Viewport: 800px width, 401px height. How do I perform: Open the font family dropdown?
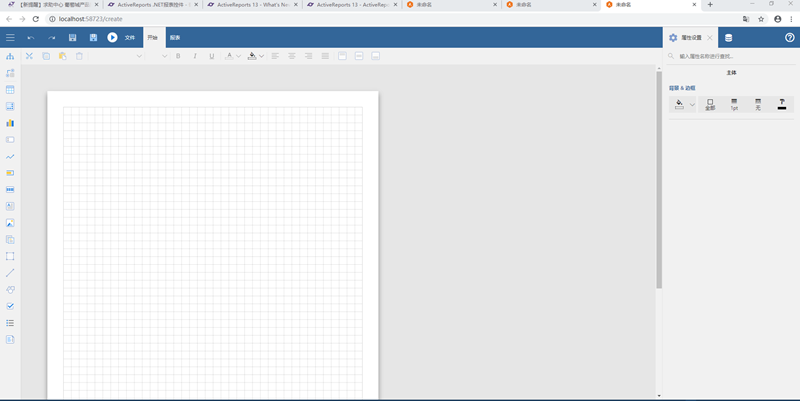coord(138,56)
